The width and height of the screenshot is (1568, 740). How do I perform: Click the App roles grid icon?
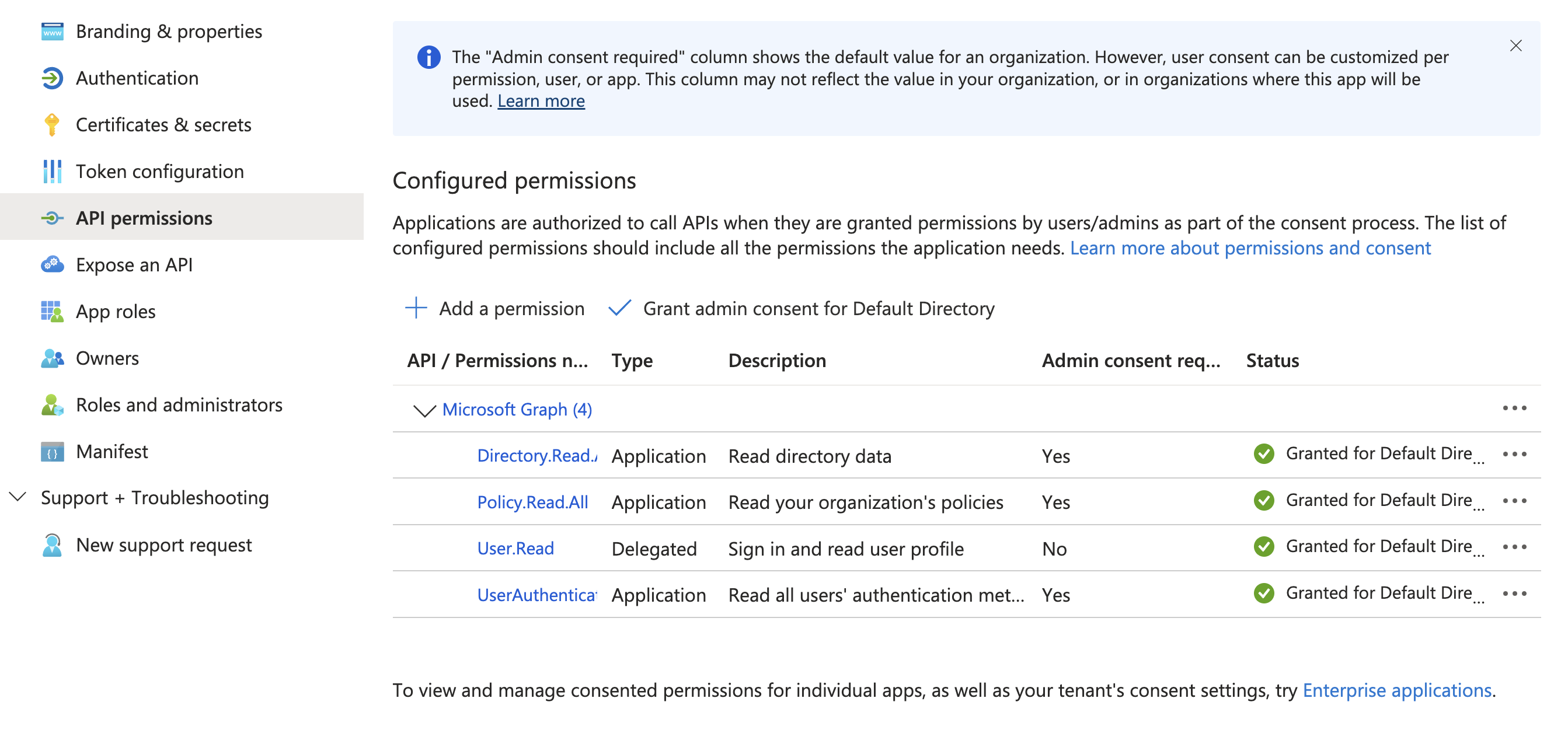coord(53,311)
